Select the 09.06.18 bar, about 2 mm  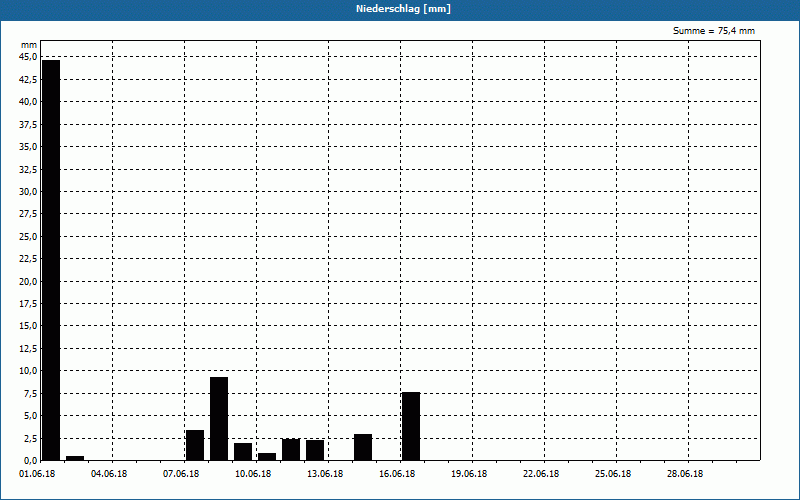coord(243,452)
